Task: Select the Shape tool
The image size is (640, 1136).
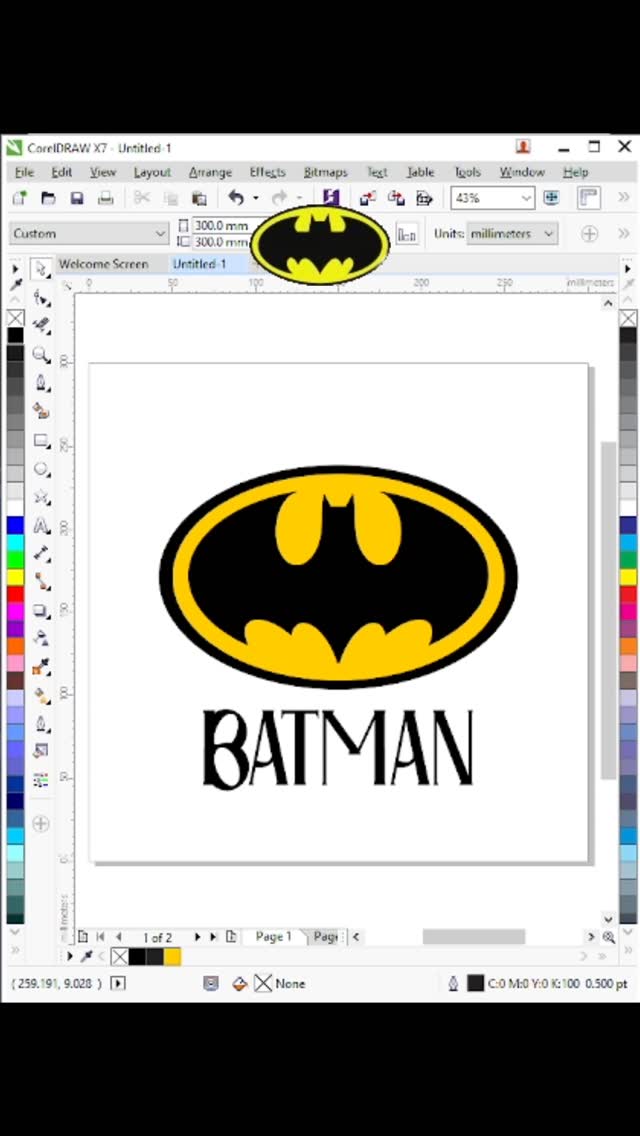Action: click(41, 297)
